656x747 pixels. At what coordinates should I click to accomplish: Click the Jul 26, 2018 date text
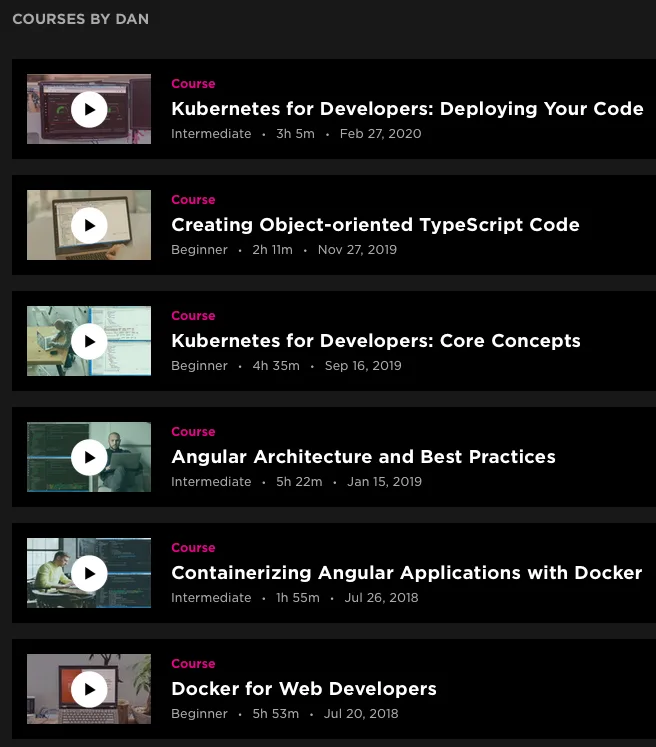point(381,598)
